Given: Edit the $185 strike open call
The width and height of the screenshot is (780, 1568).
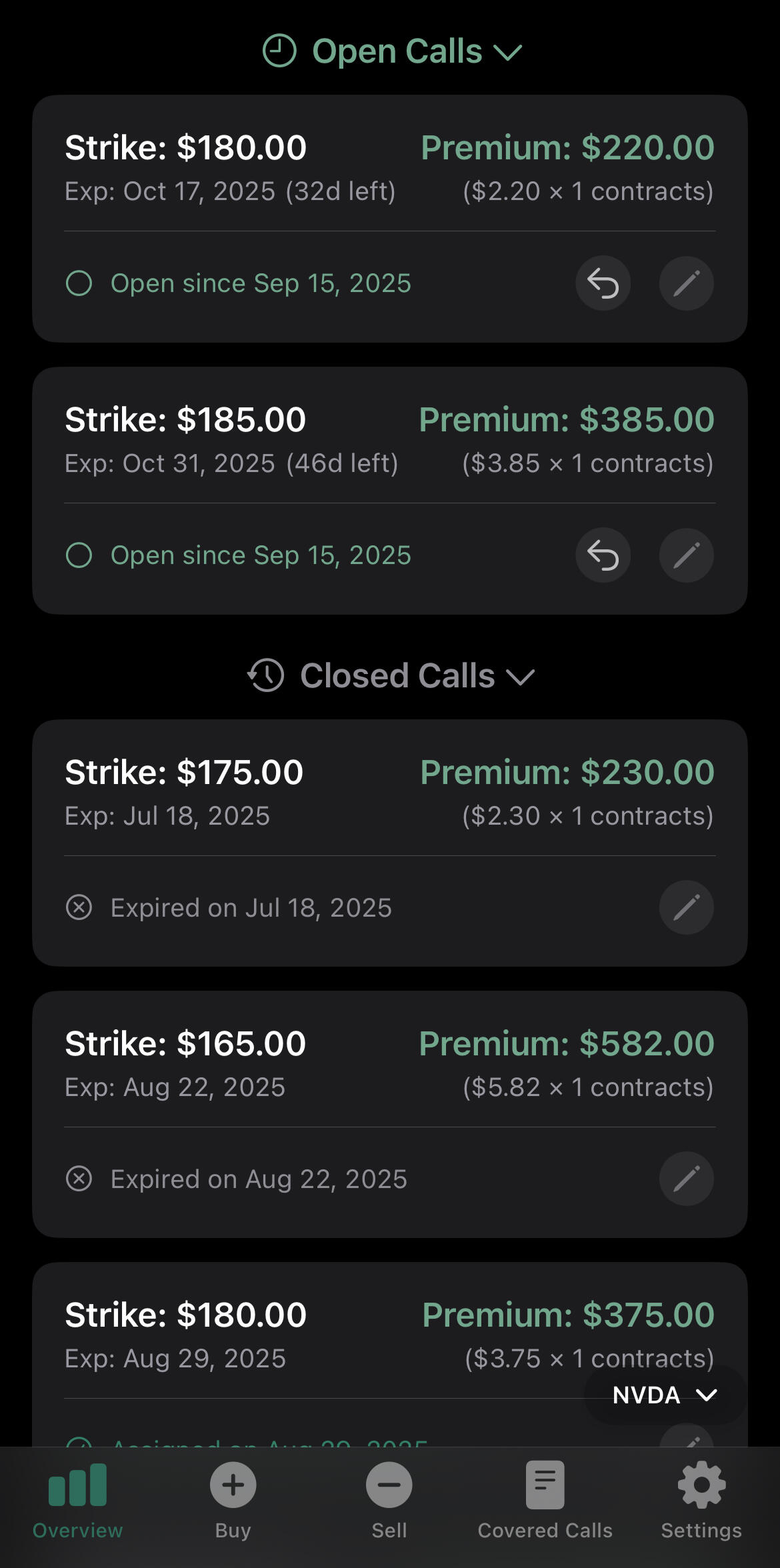Looking at the screenshot, I should pyautogui.click(x=686, y=555).
